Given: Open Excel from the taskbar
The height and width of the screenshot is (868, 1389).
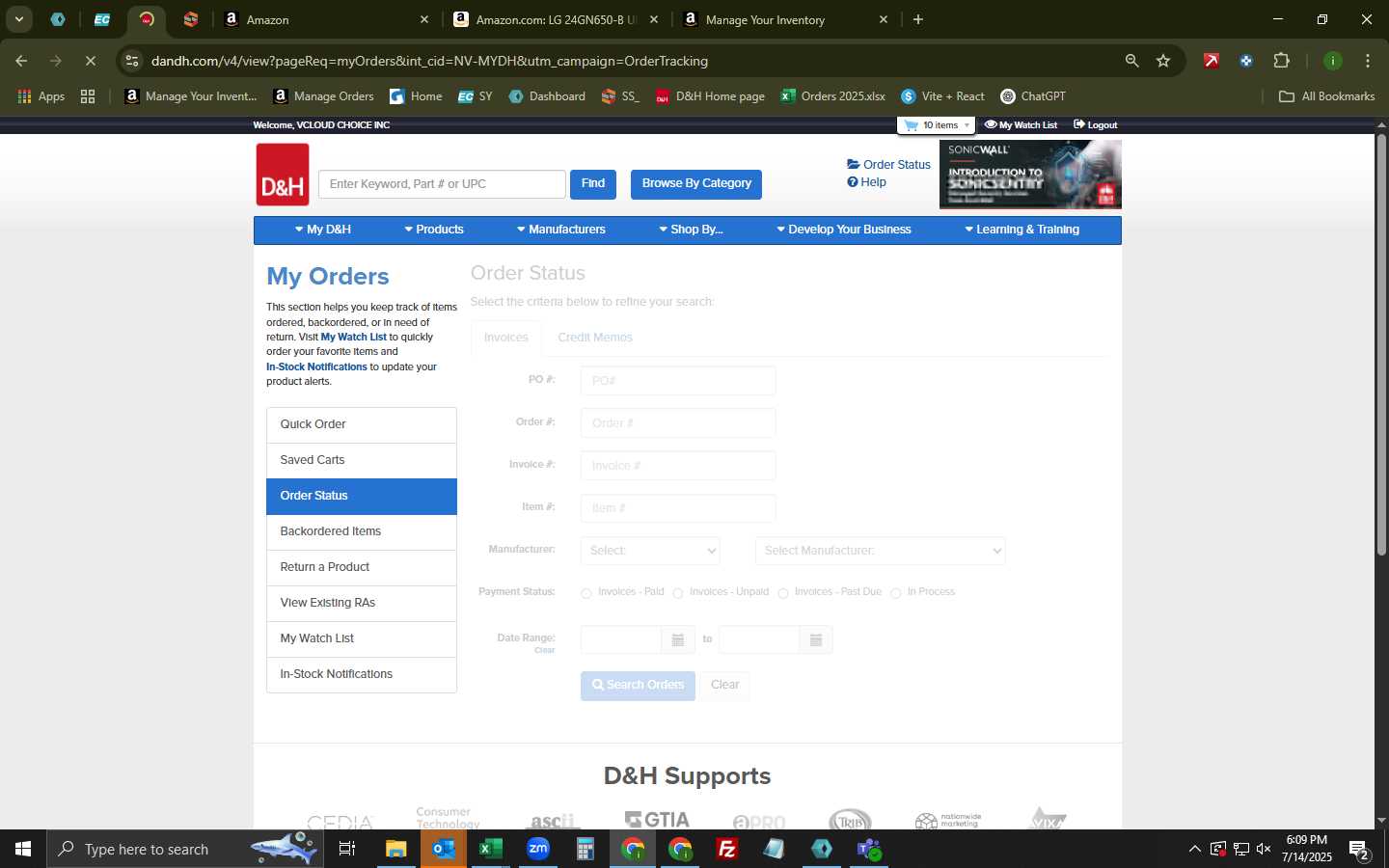Looking at the screenshot, I should click(491, 849).
